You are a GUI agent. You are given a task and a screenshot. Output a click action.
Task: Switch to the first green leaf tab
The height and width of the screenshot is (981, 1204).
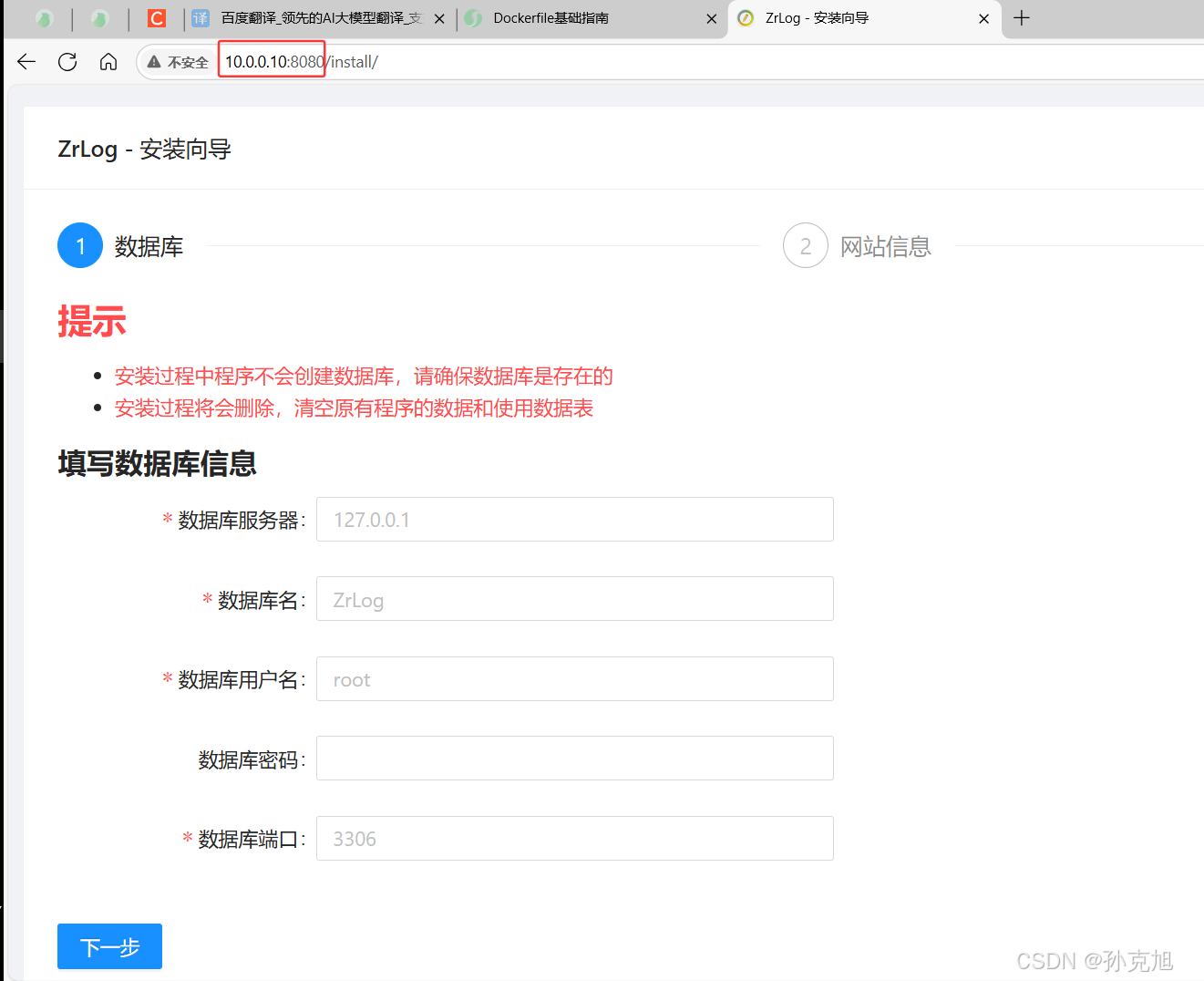click(44, 18)
